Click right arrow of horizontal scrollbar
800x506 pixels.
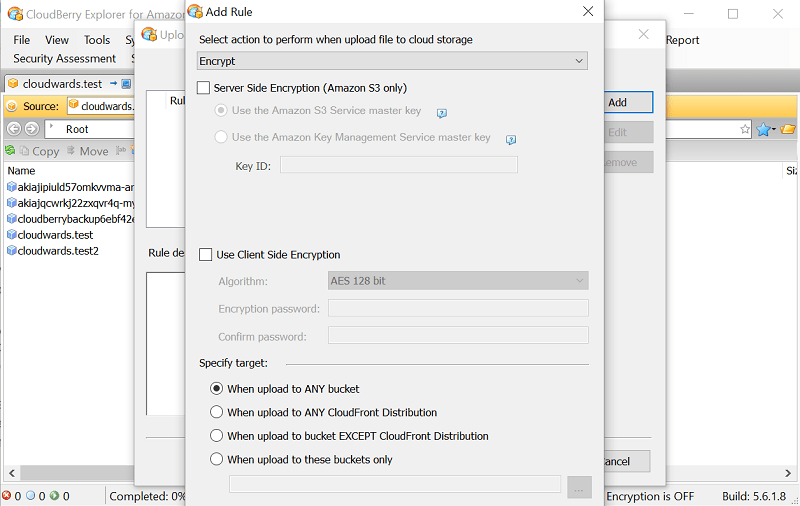[x=788, y=473]
